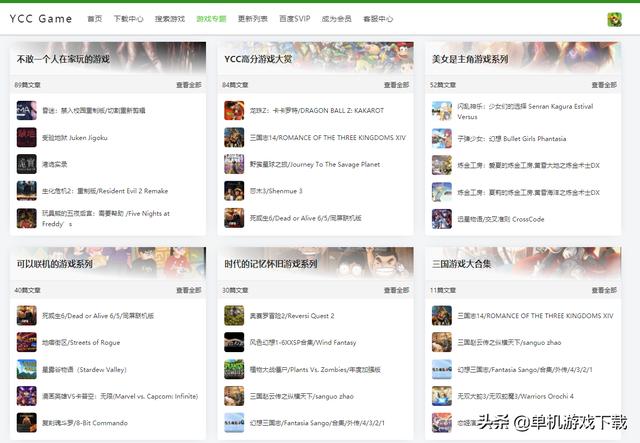Click 查看全部 in YCC高分游戏大赏 section

pyautogui.click(x=396, y=85)
